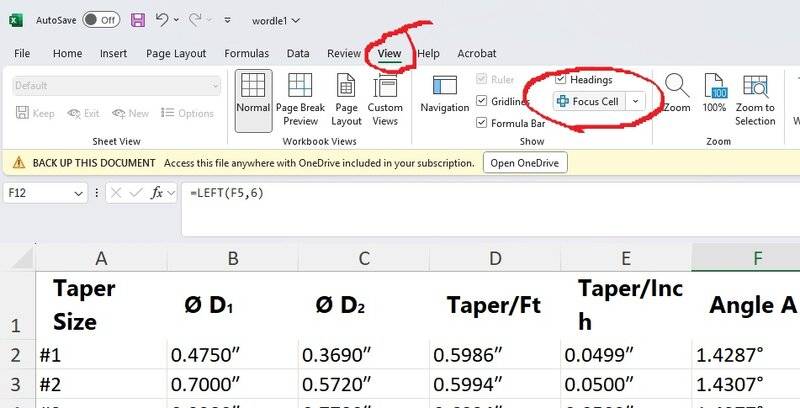This screenshot has height=408, width=800.
Task: Open the Navigation pane
Action: [445, 94]
